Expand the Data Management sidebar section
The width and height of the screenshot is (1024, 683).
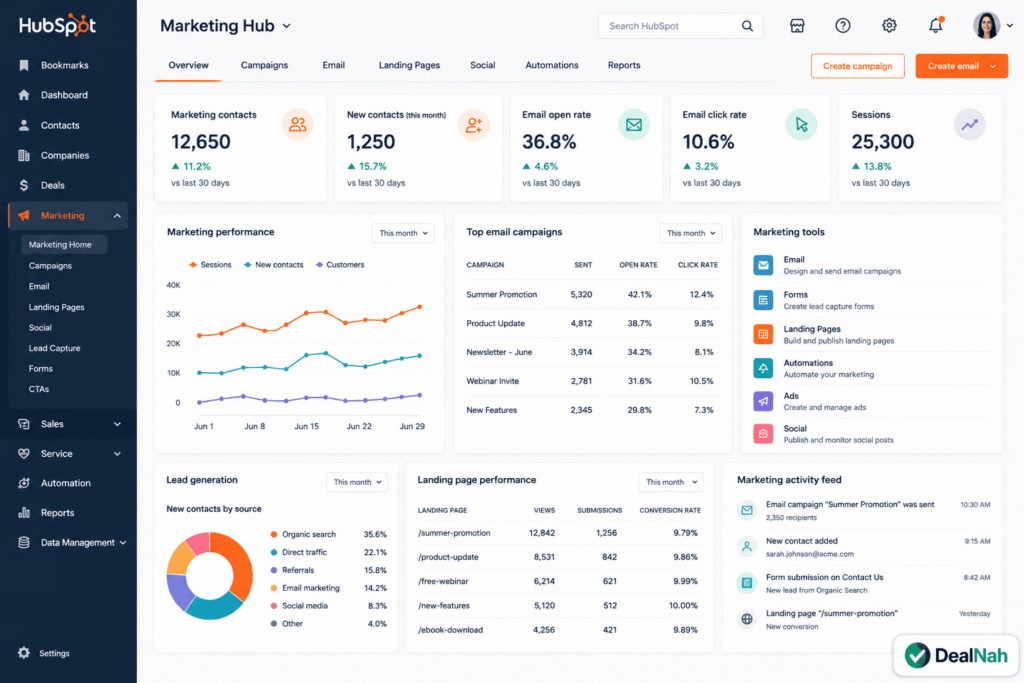[x=123, y=543]
